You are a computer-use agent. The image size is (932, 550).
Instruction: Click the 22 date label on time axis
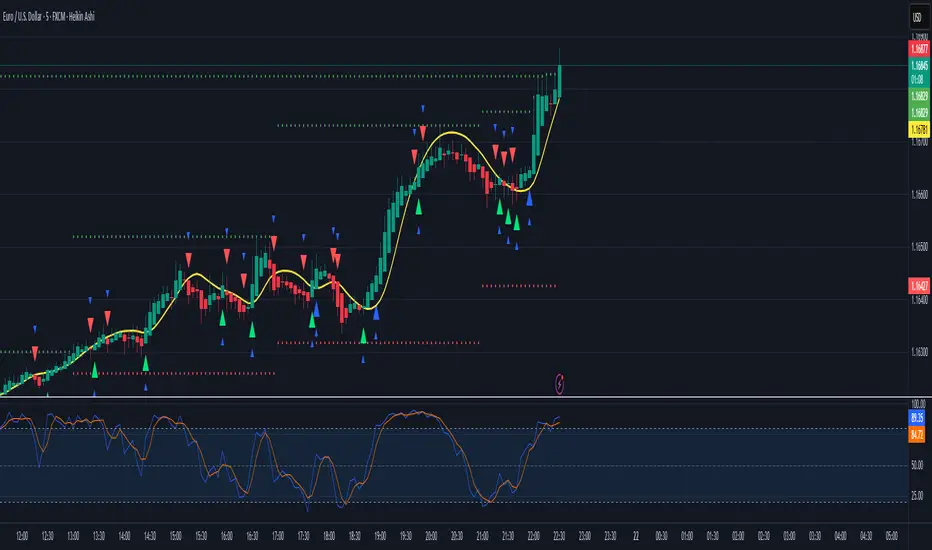(635, 536)
